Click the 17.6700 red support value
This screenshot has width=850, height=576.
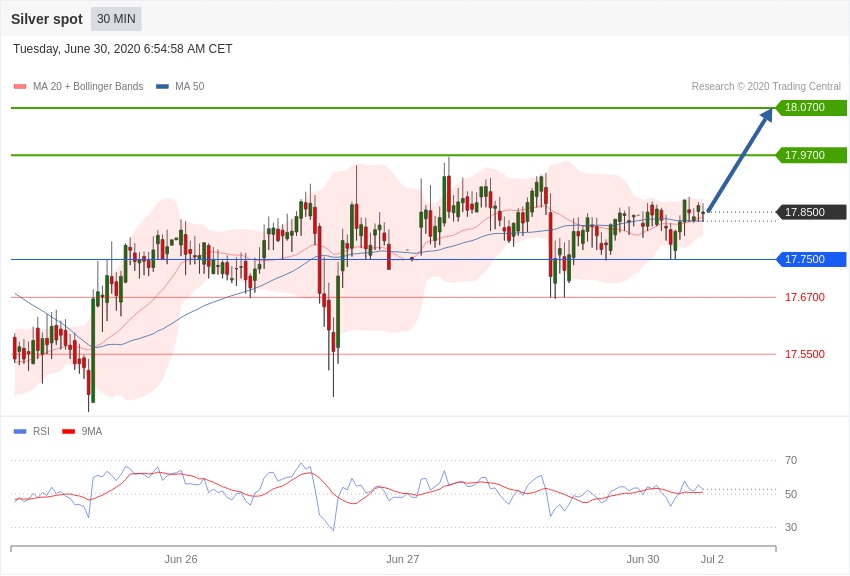804,297
